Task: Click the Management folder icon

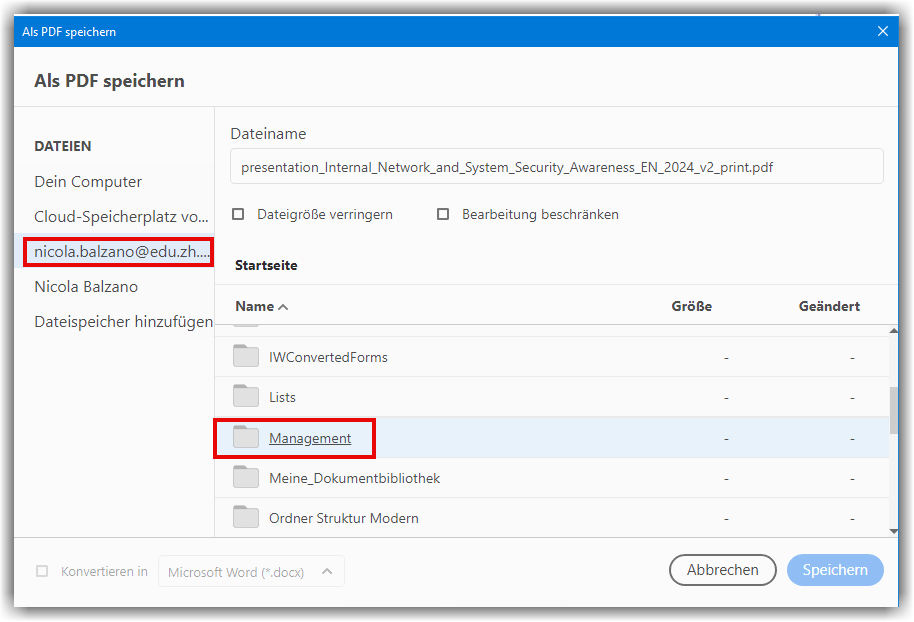Action: (246, 438)
